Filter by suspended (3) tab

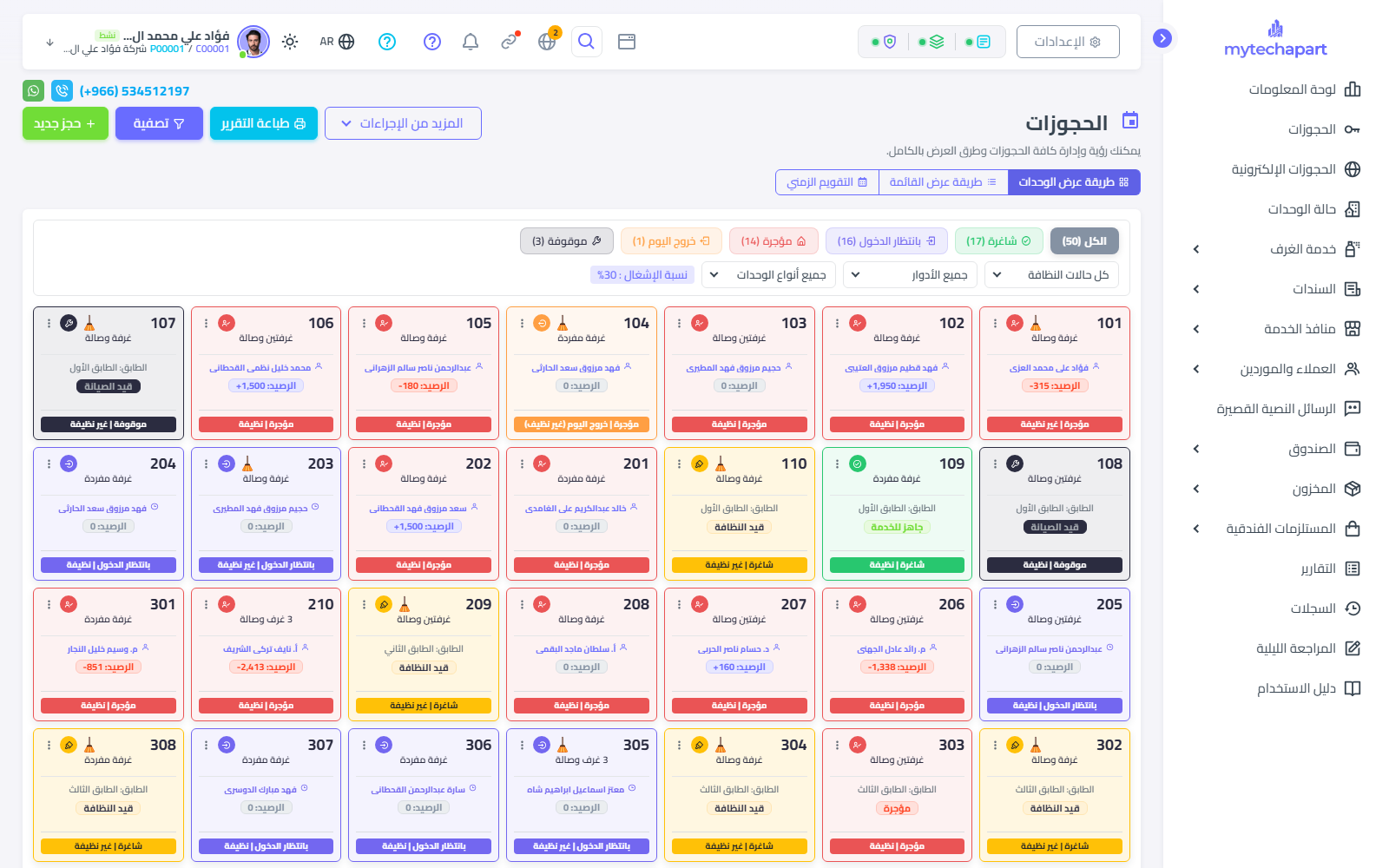click(567, 241)
